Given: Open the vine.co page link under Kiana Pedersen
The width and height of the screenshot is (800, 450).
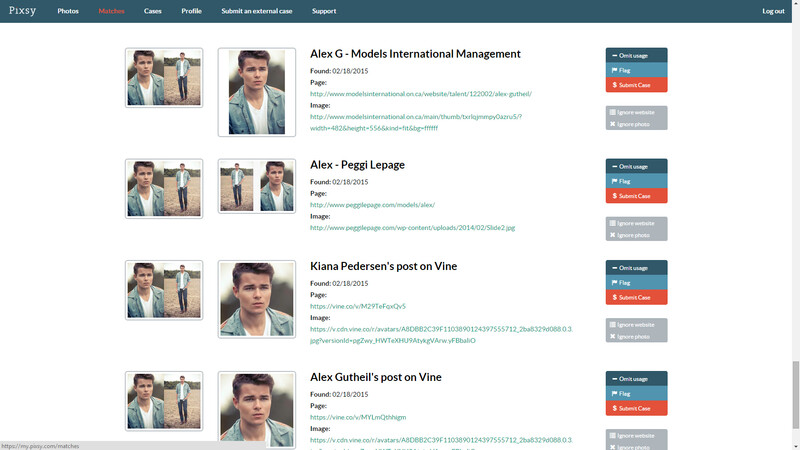Looking at the screenshot, I should [x=358, y=306].
